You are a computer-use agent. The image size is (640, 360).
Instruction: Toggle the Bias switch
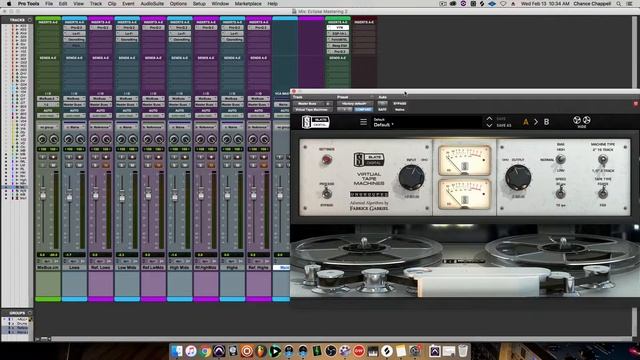tap(561, 159)
